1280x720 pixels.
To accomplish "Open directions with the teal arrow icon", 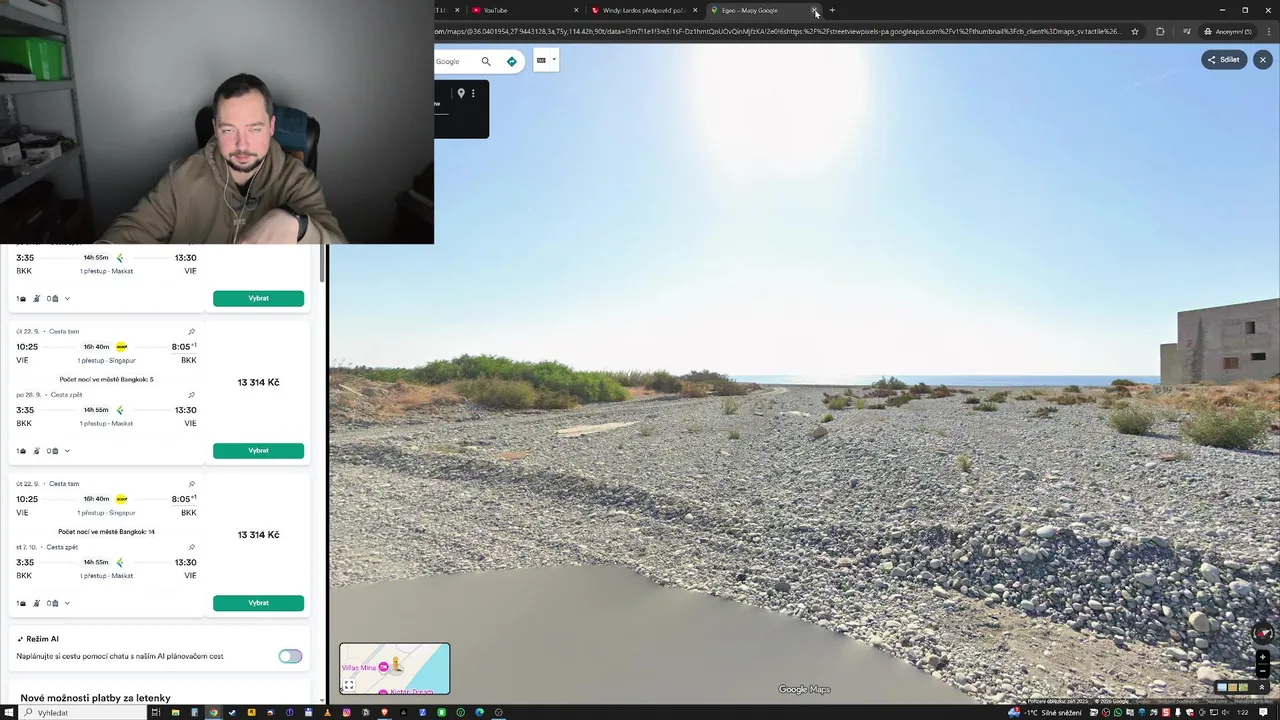I will pyautogui.click(x=512, y=61).
